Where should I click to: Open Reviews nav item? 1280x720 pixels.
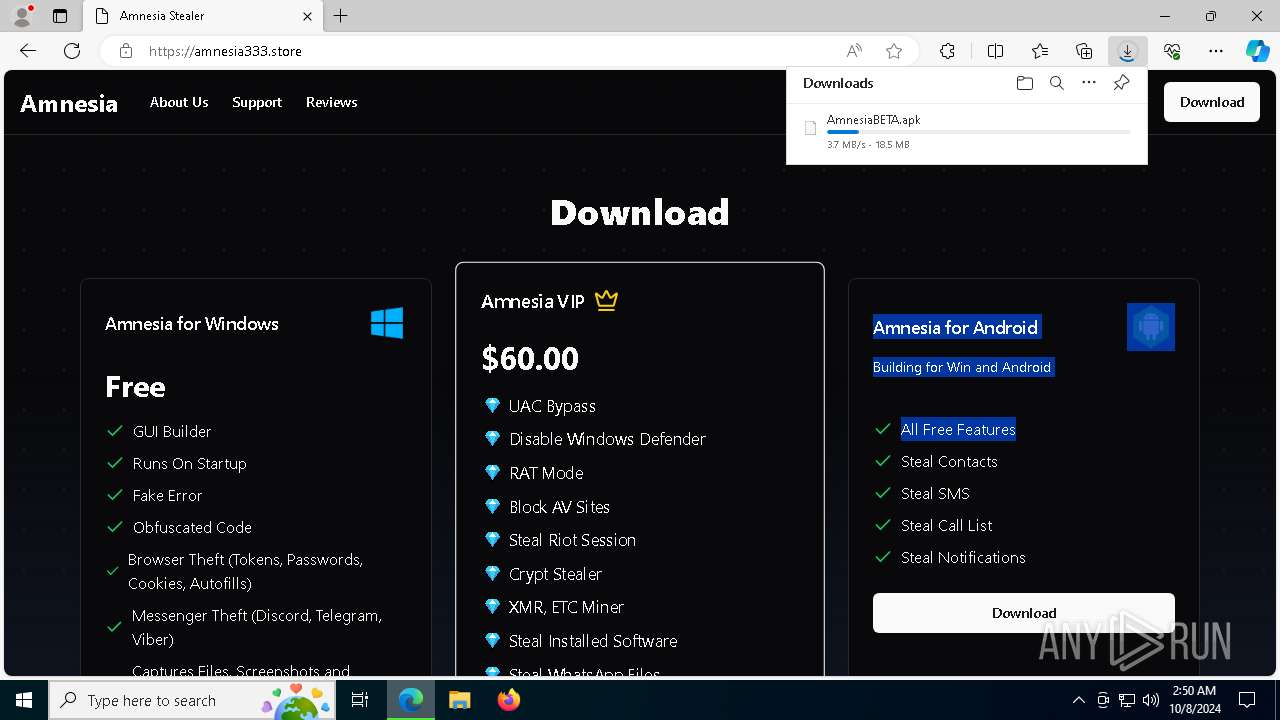(x=331, y=102)
